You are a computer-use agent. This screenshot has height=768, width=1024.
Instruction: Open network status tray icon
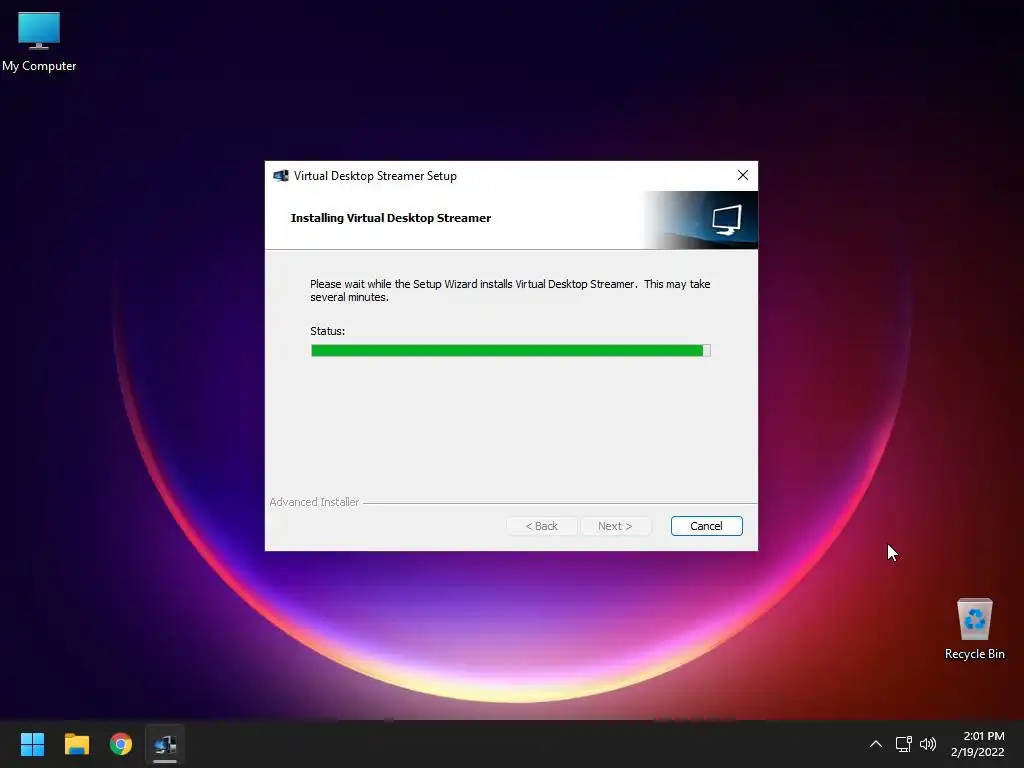tap(903, 744)
